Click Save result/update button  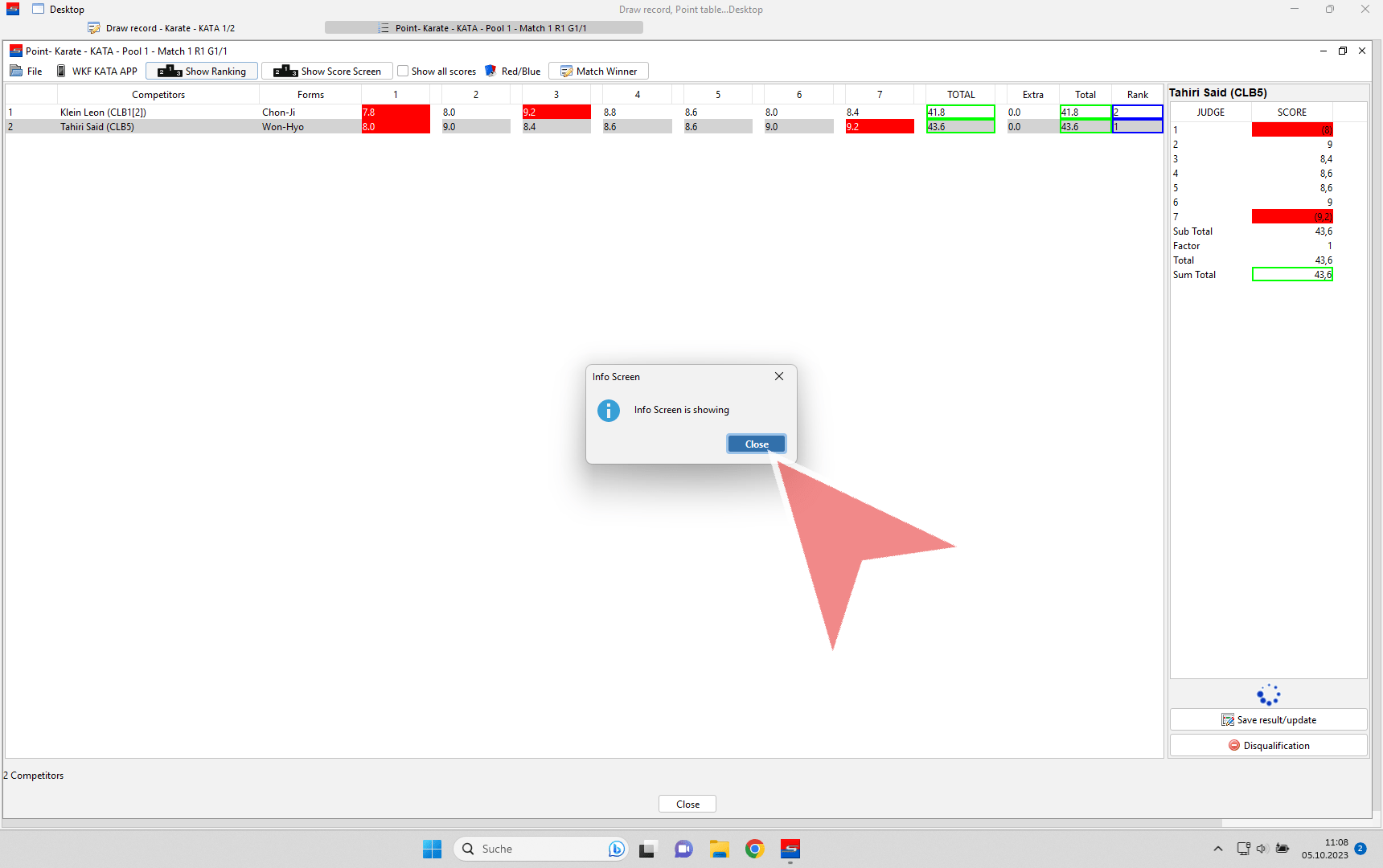[x=1268, y=720]
